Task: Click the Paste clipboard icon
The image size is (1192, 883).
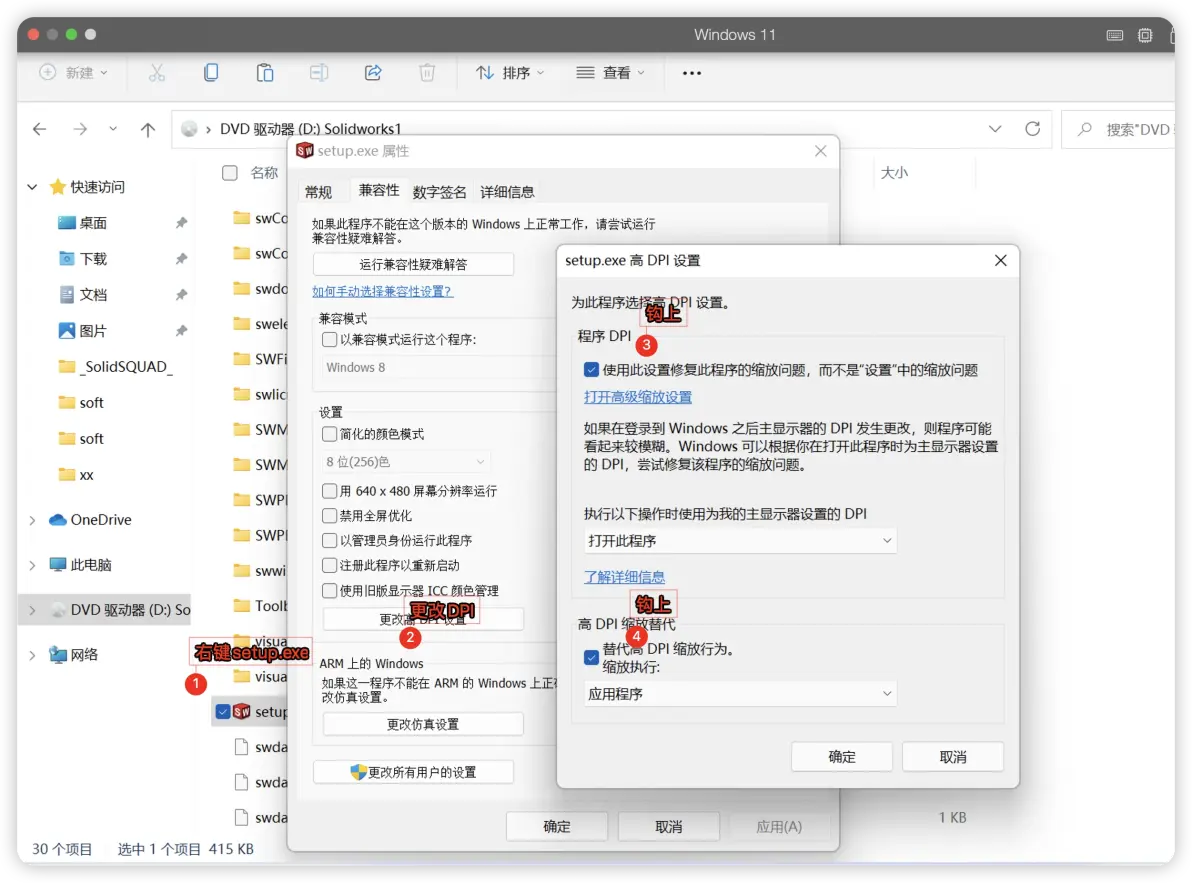Action: (x=265, y=73)
